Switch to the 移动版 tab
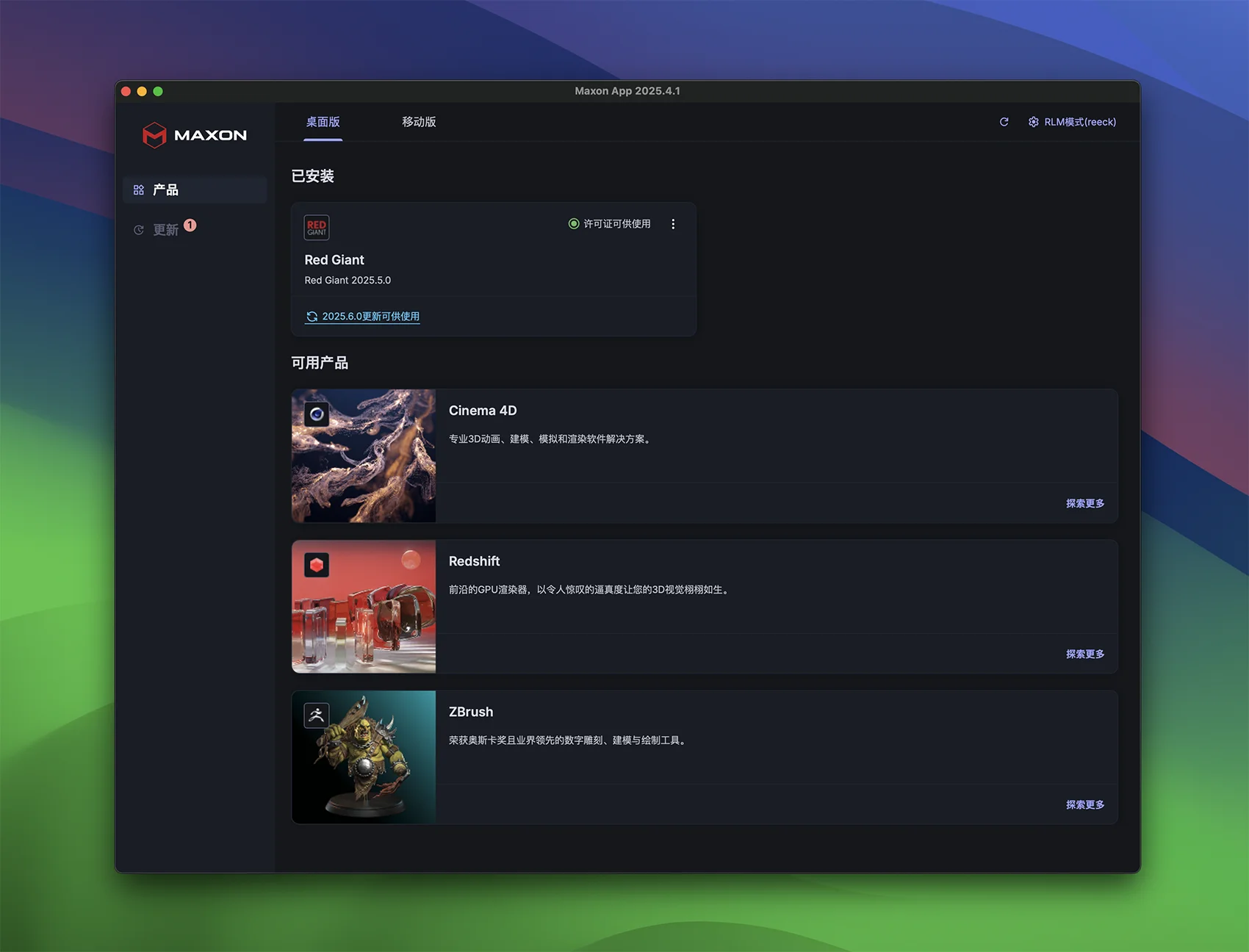The image size is (1249, 952). click(419, 122)
